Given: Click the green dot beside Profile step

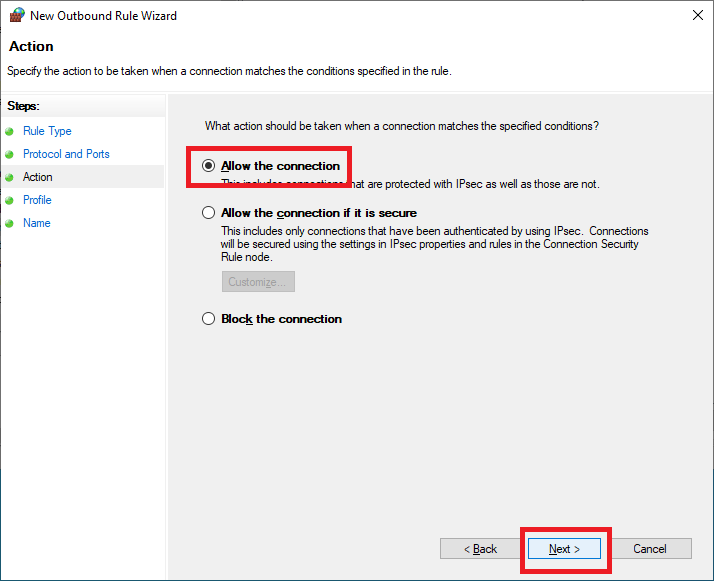Looking at the screenshot, I should point(10,200).
